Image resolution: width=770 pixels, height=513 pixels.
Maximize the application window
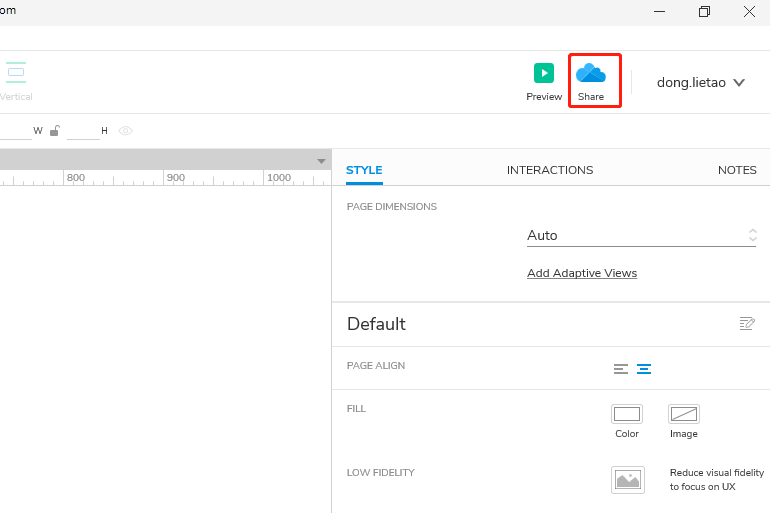(x=704, y=12)
